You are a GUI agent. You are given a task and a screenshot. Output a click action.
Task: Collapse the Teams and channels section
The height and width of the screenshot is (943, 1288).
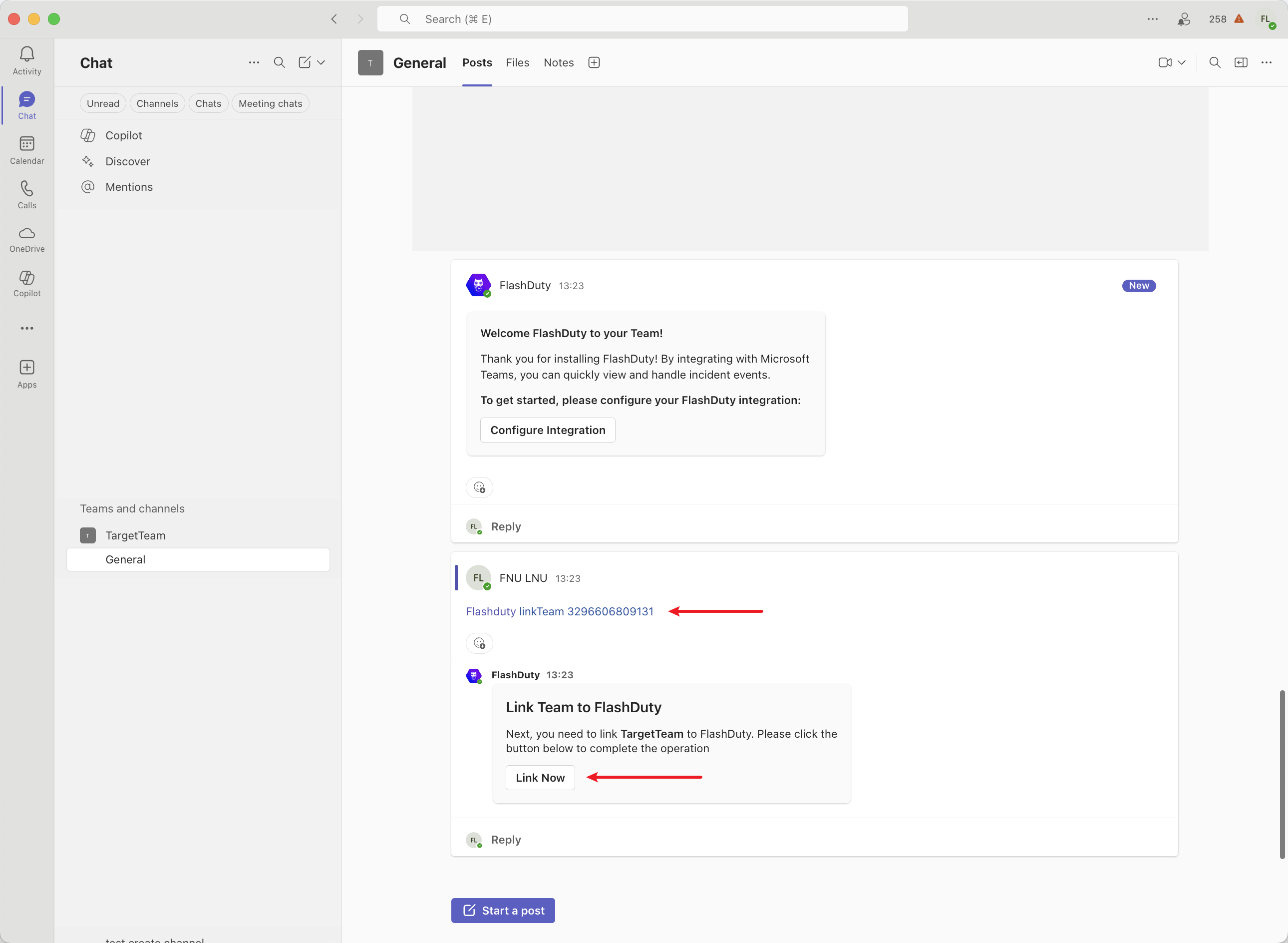132,508
